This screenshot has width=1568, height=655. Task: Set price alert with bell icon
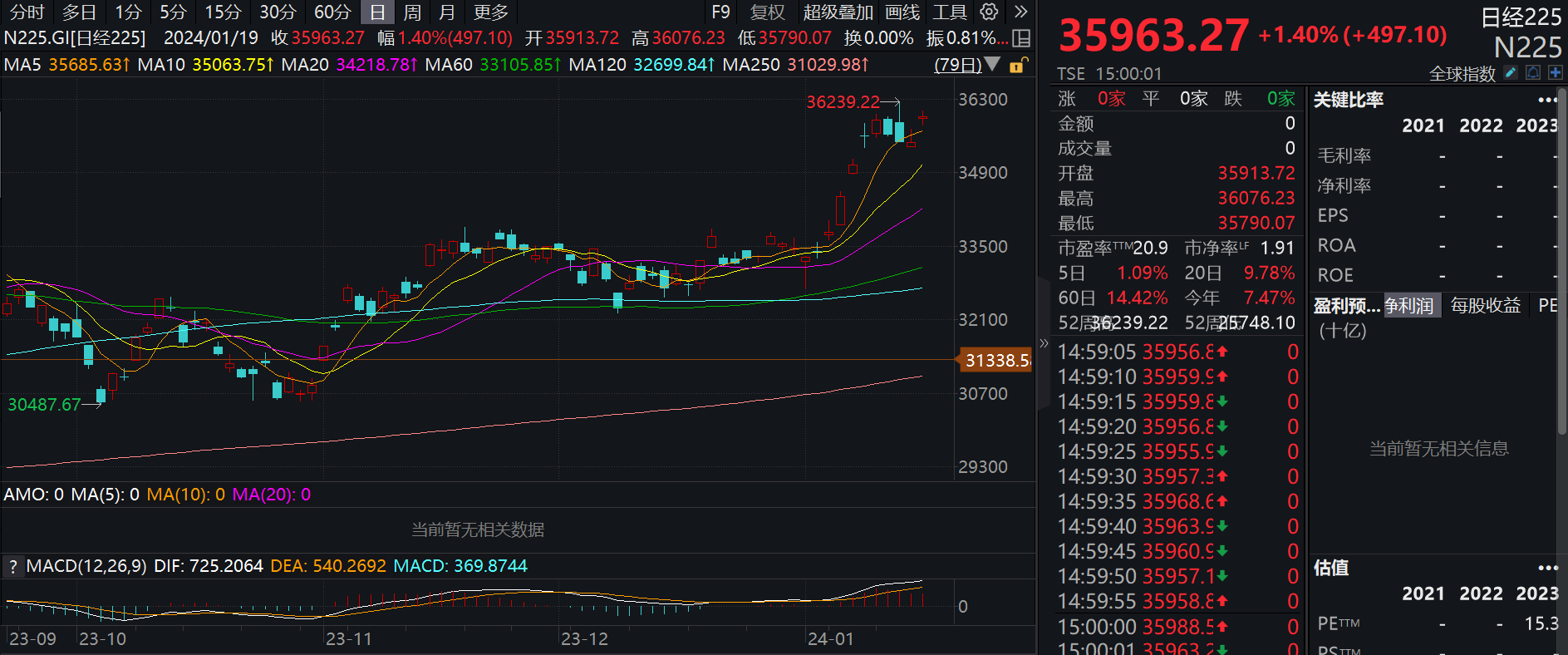point(1533,73)
